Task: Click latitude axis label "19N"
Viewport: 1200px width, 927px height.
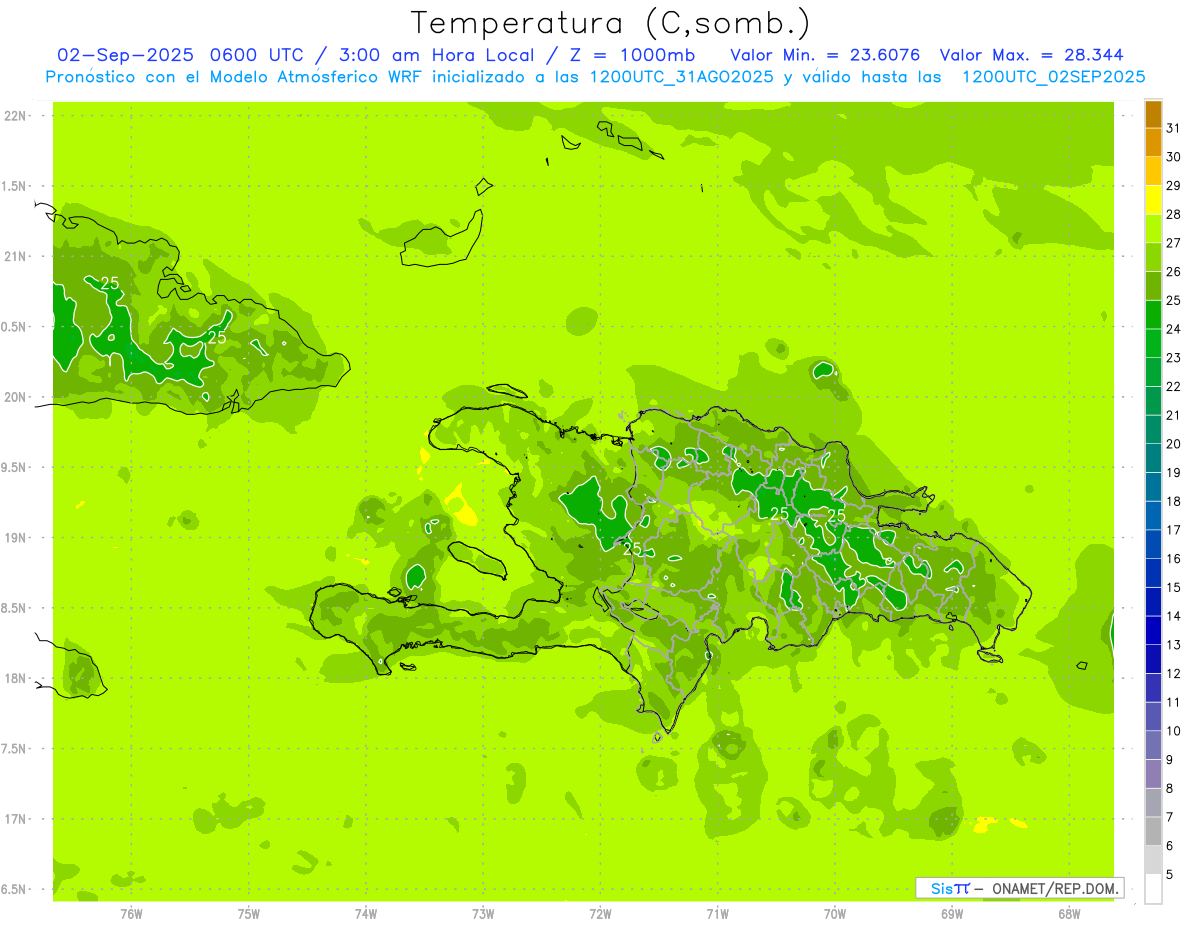Action: [x=15, y=538]
